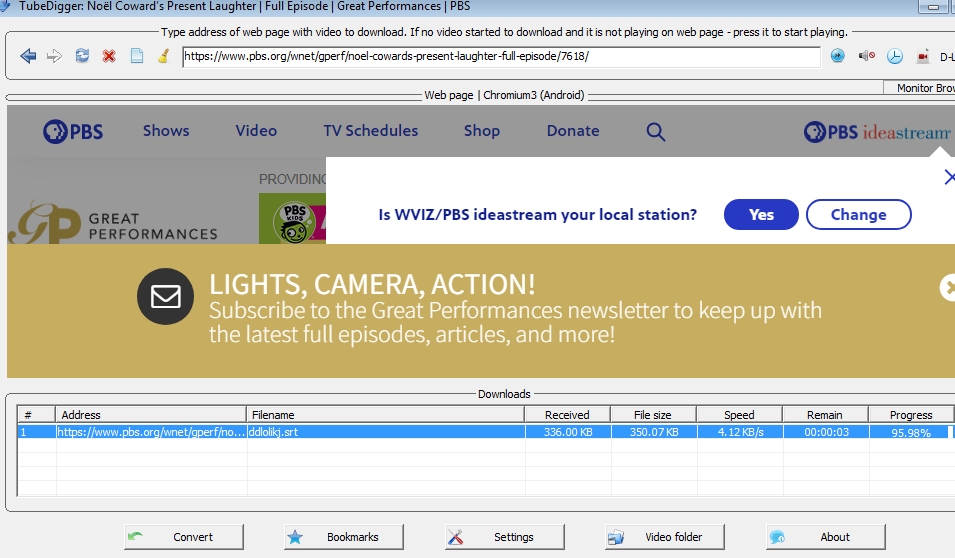This screenshot has height=558, width=955.
Task: Click the 336.00 KB received value
Action: coord(568,432)
